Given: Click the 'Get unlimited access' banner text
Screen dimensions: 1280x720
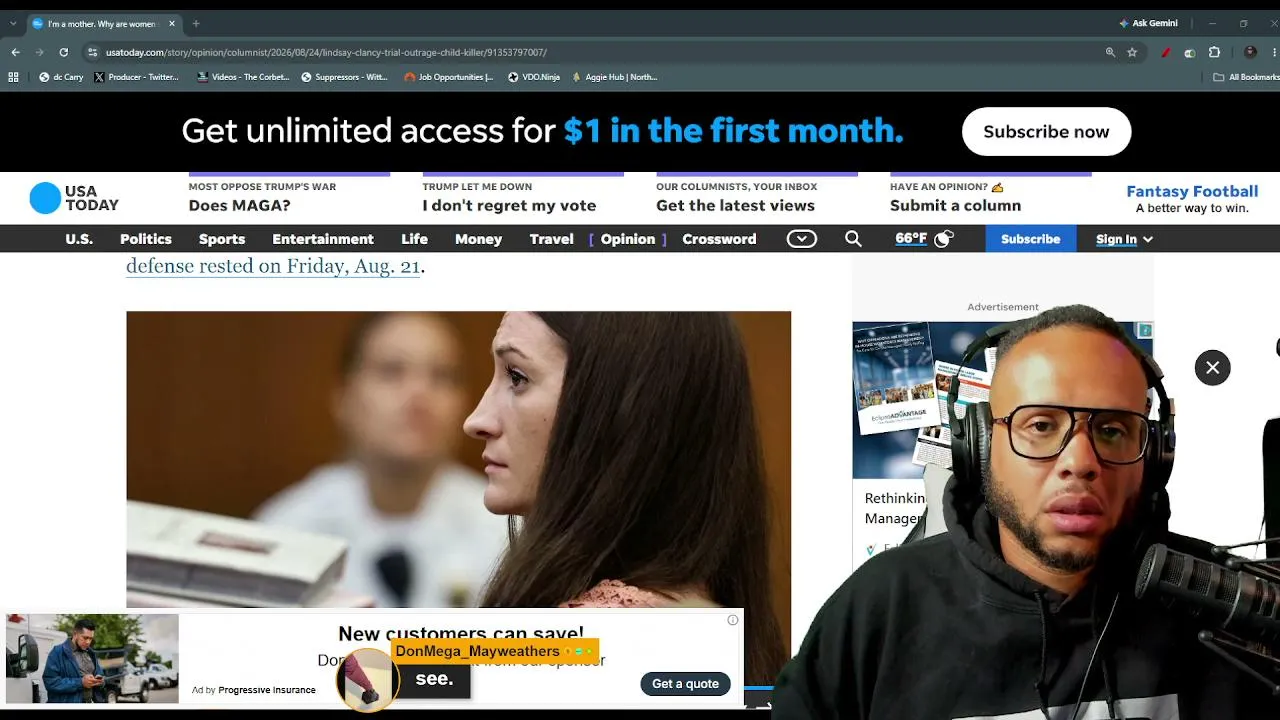Looking at the screenshot, I should (x=542, y=131).
